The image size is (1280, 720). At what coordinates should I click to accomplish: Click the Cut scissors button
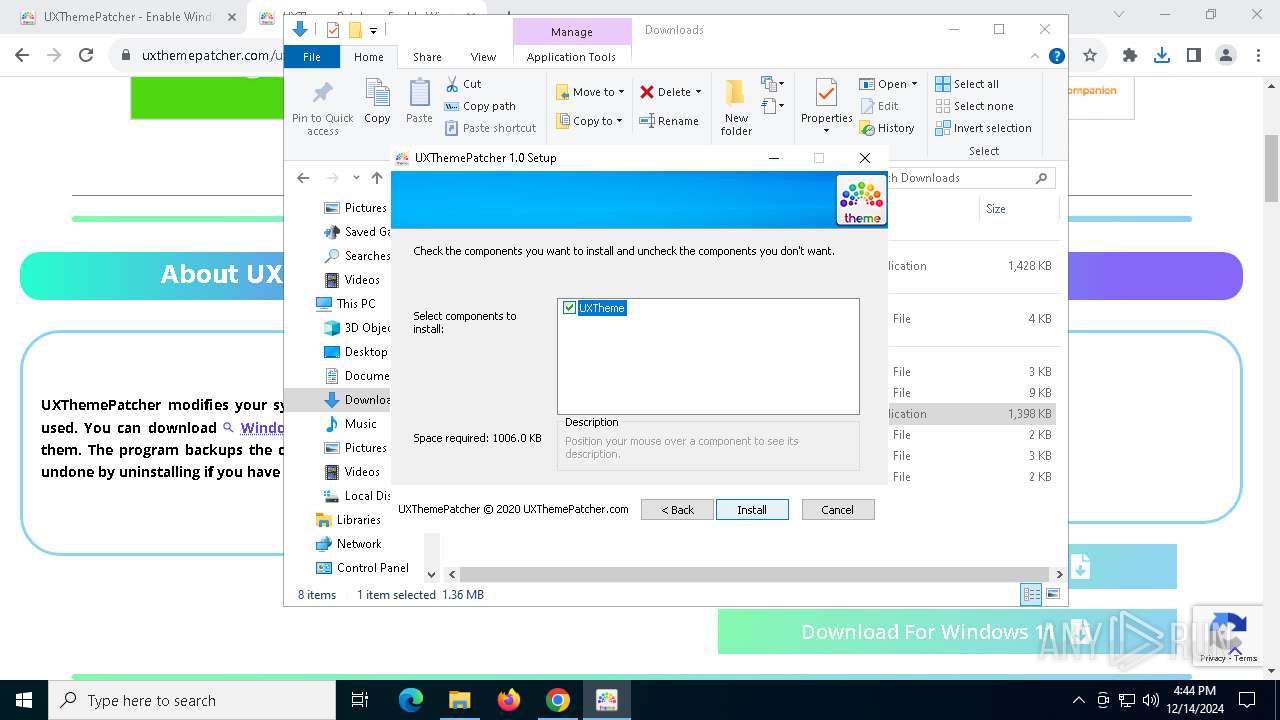click(x=463, y=84)
